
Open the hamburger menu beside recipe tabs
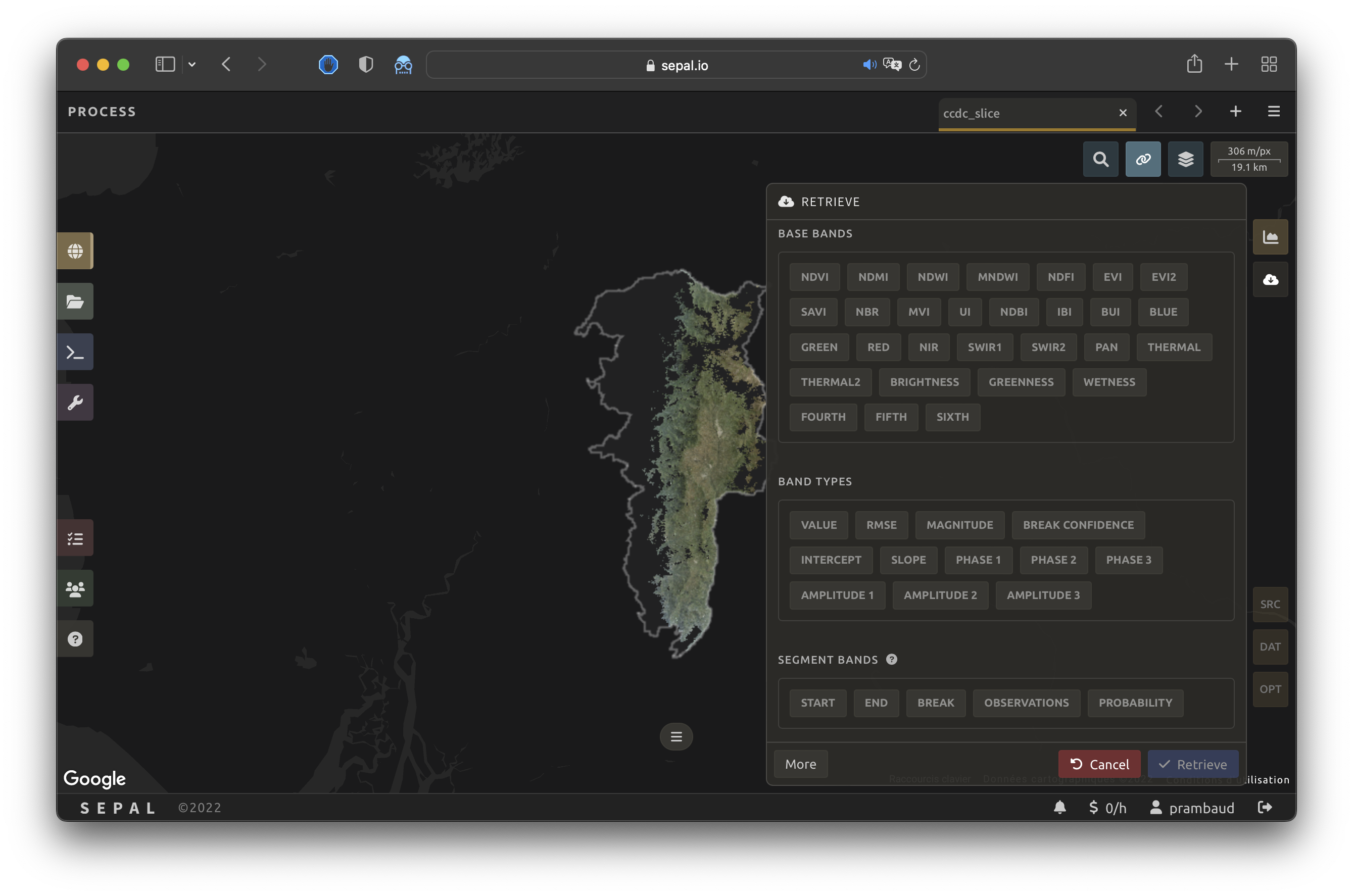pos(1274,112)
